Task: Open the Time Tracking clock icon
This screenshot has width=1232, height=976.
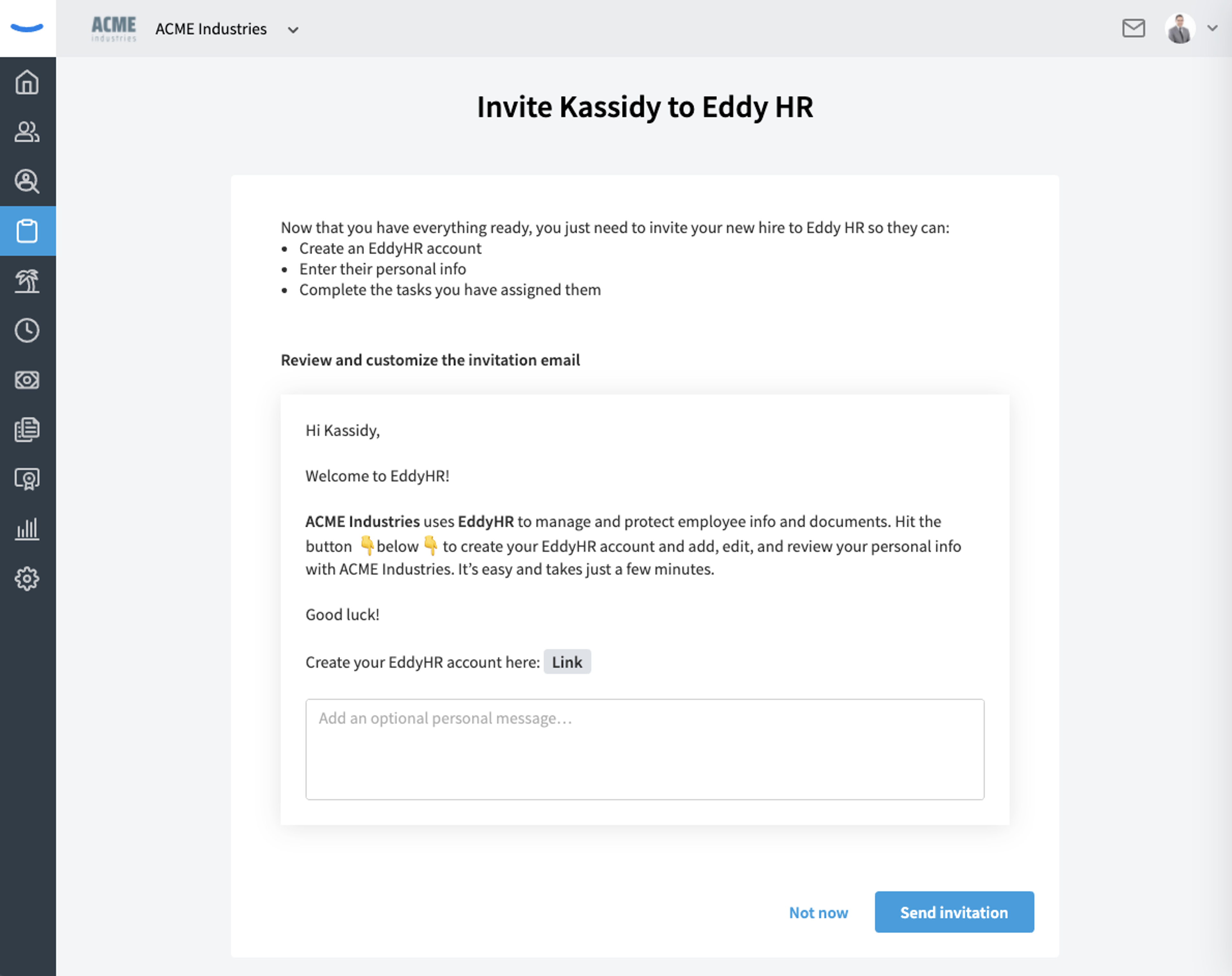Action: pos(27,330)
